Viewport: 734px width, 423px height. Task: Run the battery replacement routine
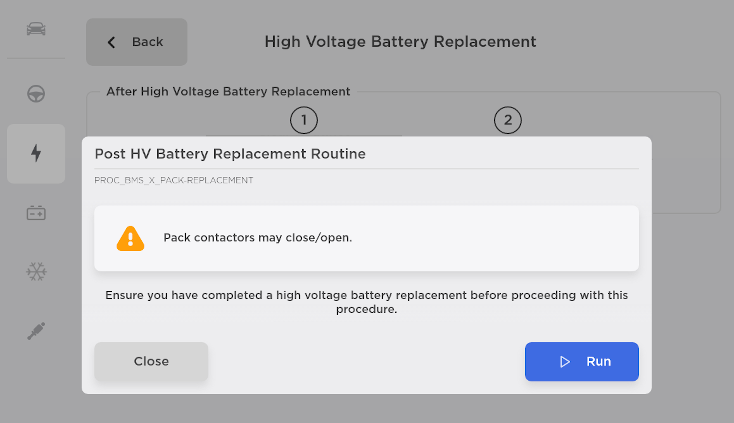tap(581, 361)
